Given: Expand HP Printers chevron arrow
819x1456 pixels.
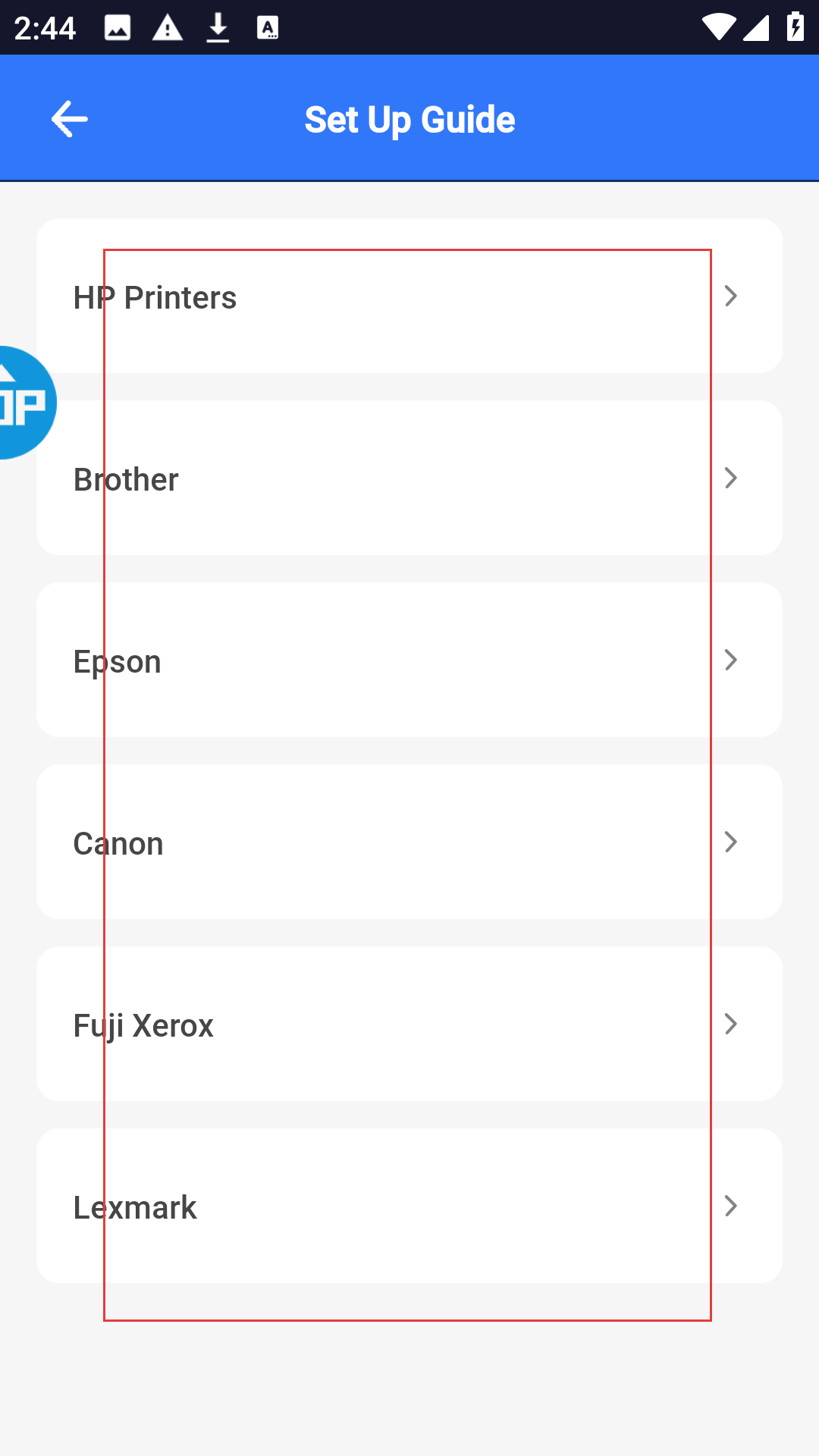Looking at the screenshot, I should click(x=730, y=296).
